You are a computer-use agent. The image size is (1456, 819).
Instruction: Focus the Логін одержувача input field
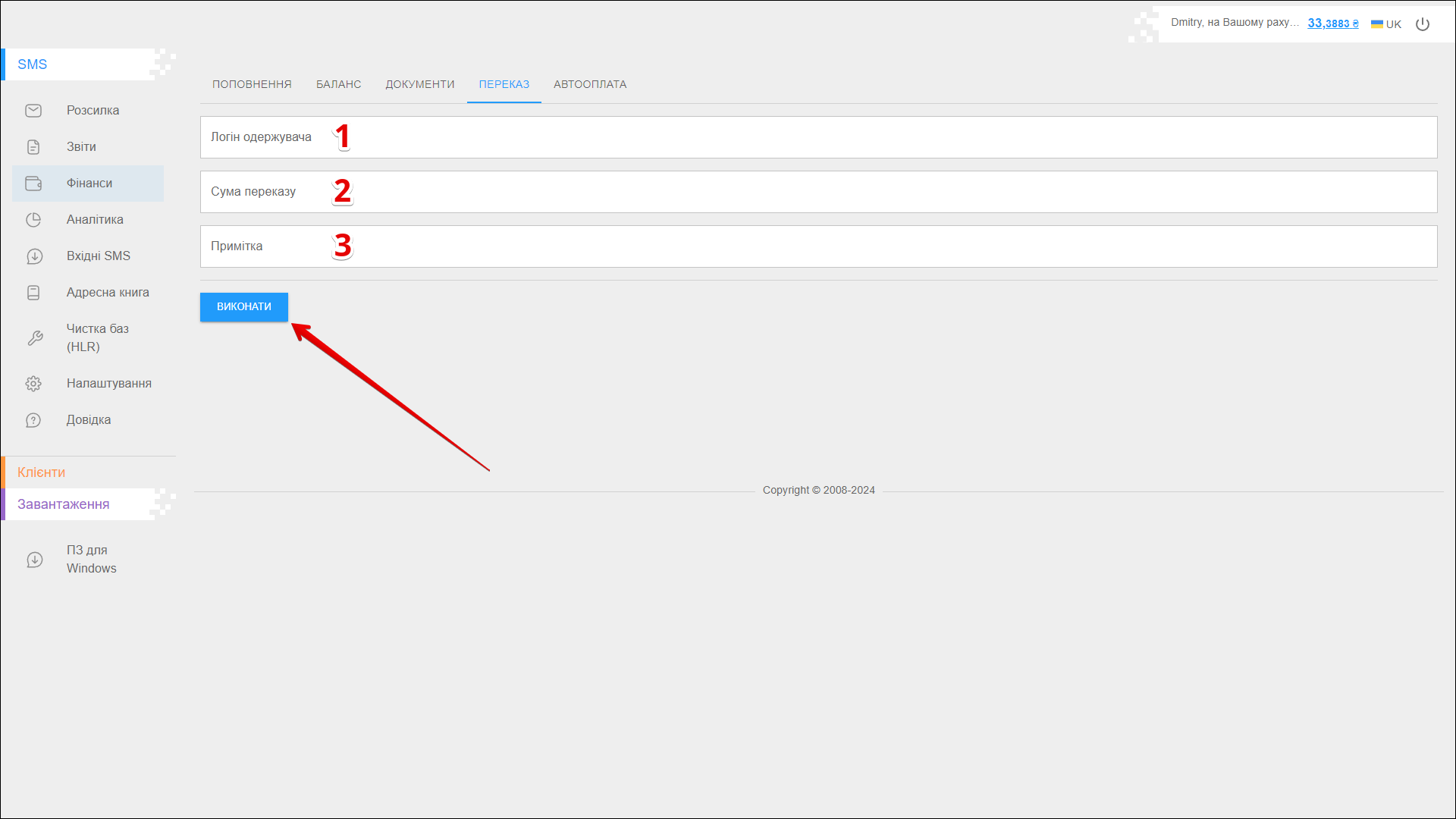click(x=818, y=137)
